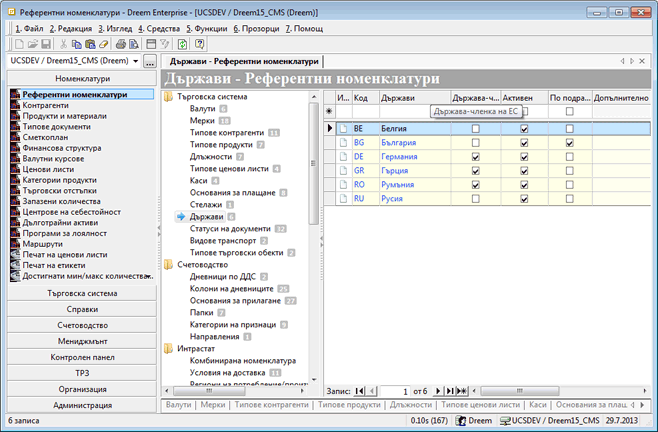Click the document icon in the BG row
Viewport: 658px width, 432px height.
point(344,143)
